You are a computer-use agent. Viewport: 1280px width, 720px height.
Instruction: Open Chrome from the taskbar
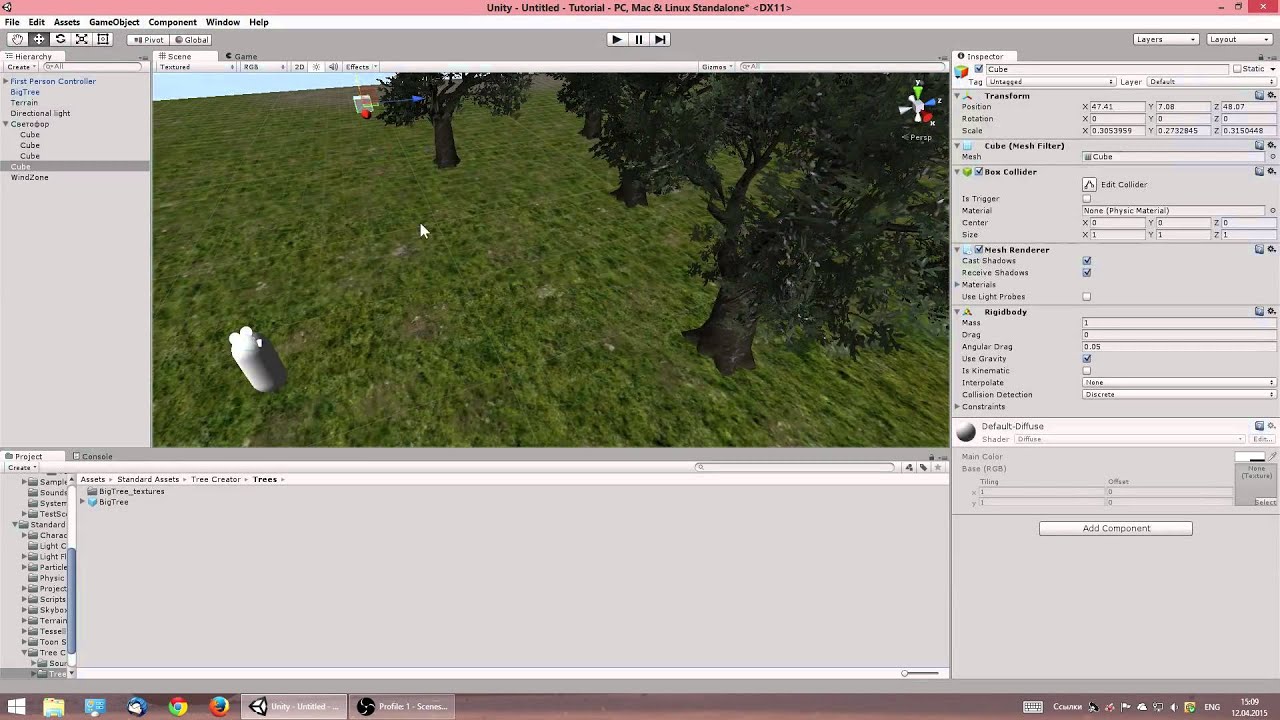click(177, 707)
